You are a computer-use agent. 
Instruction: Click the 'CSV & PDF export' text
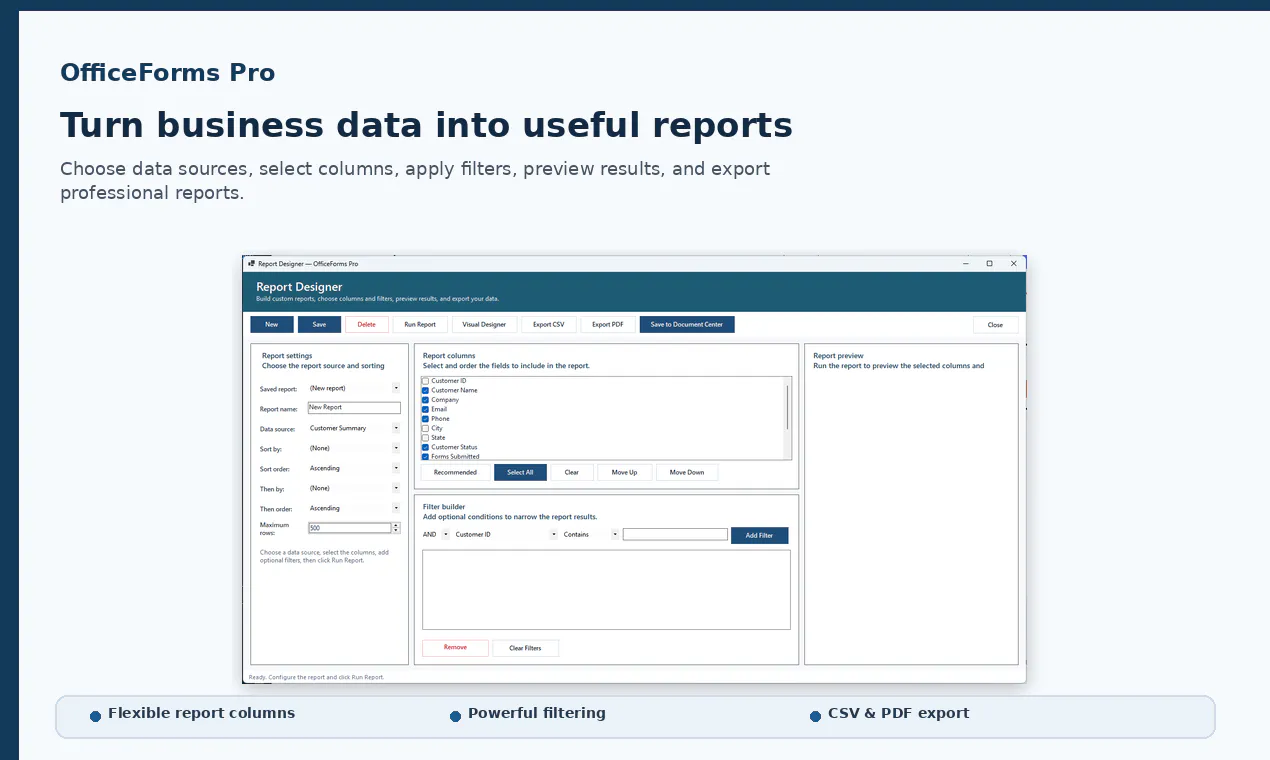[898, 714]
